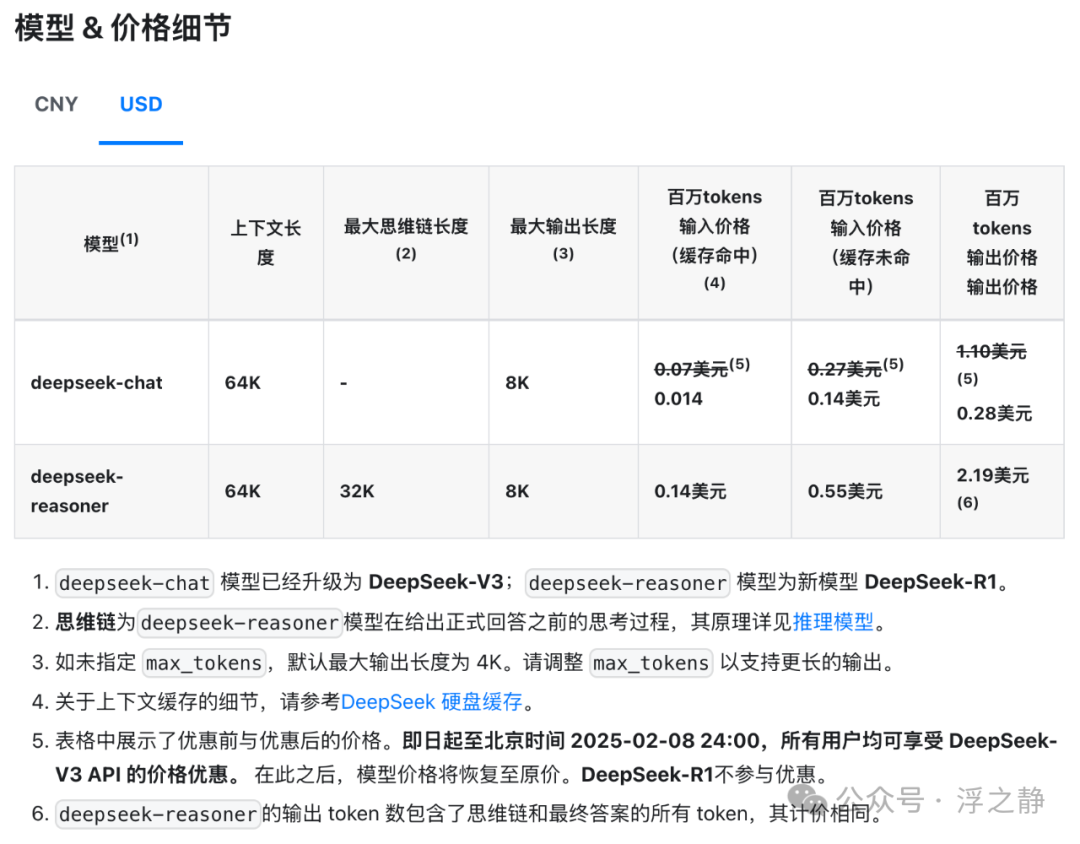Image resolution: width=1080 pixels, height=844 pixels.
Task: Click 64K in the deepseek-reasoner row
Action: coord(242,491)
